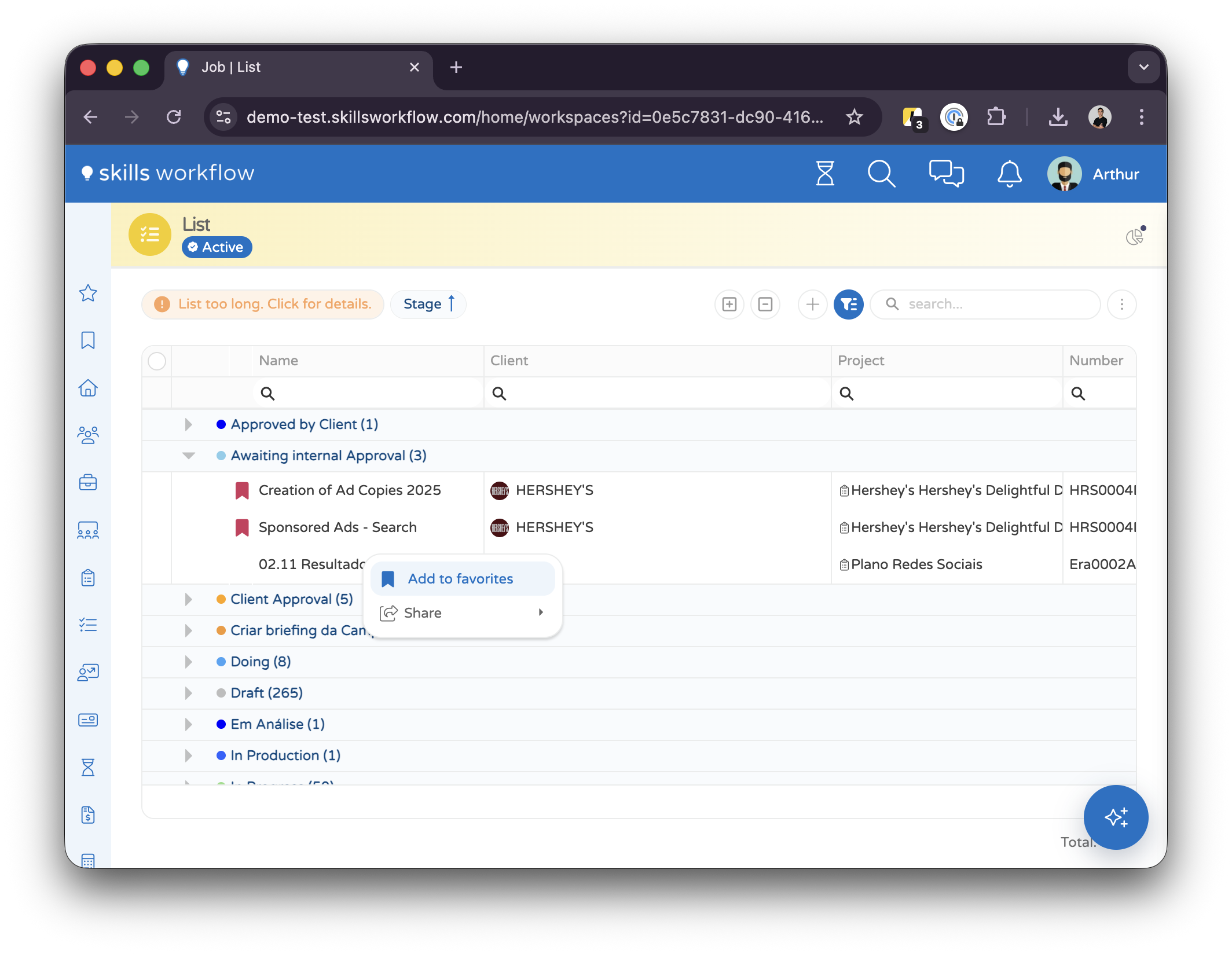Open sidebar briefcase icon
The width and height of the screenshot is (1232, 954).
point(88,482)
